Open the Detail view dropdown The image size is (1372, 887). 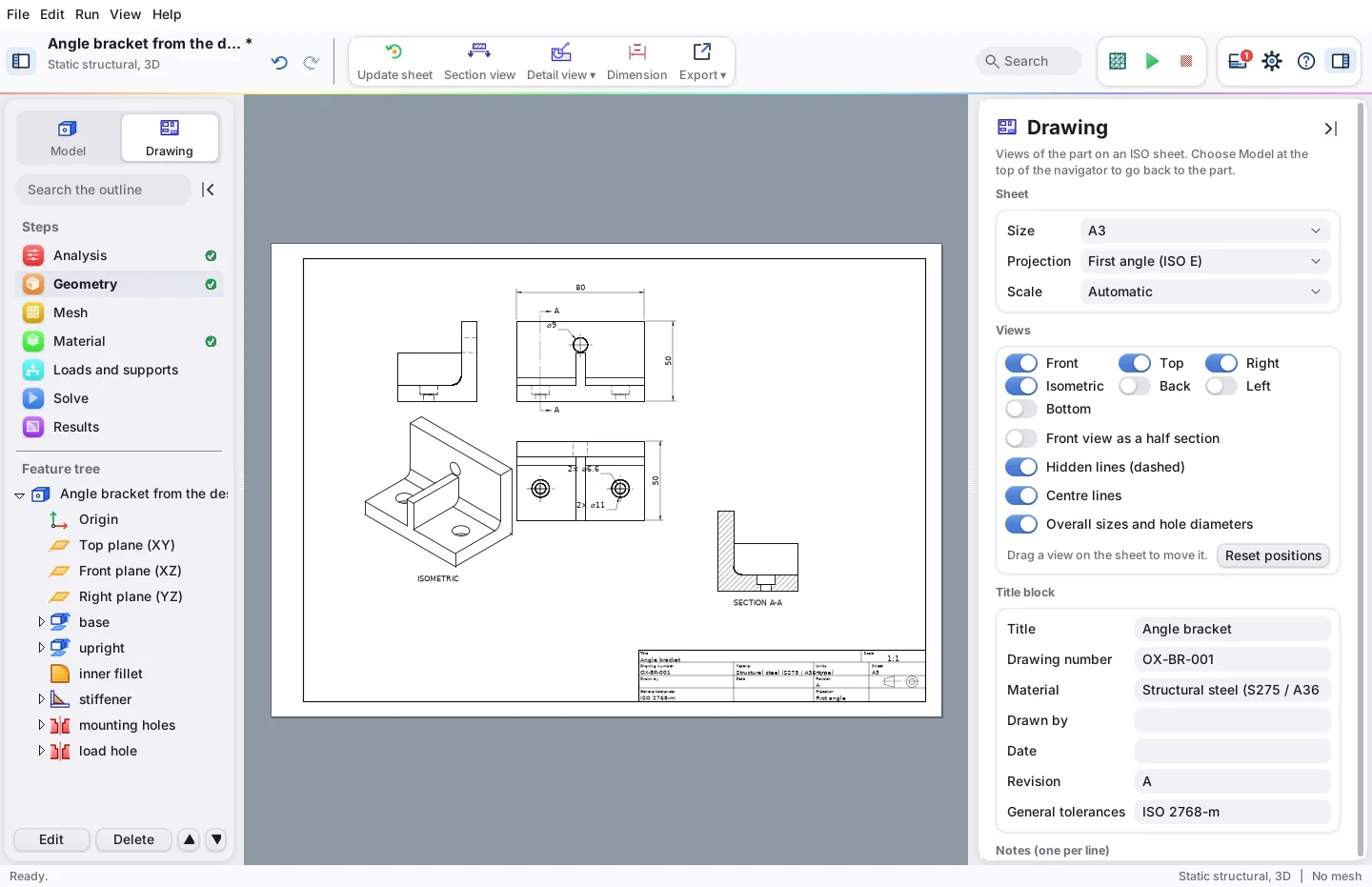click(561, 62)
